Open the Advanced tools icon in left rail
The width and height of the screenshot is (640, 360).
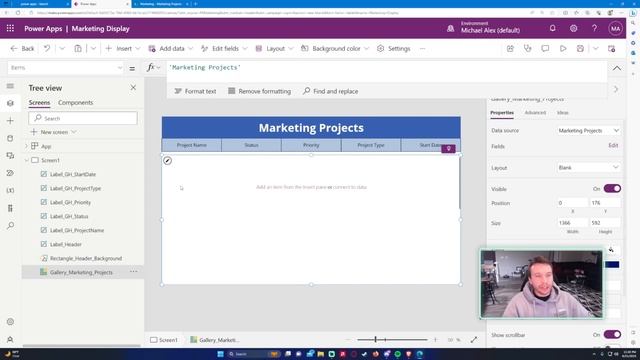[10, 208]
